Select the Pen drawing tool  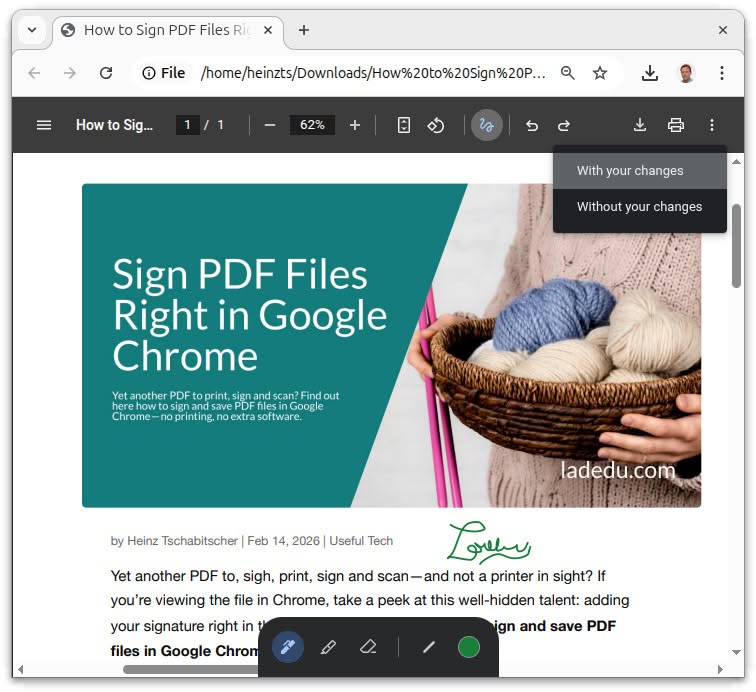(288, 647)
